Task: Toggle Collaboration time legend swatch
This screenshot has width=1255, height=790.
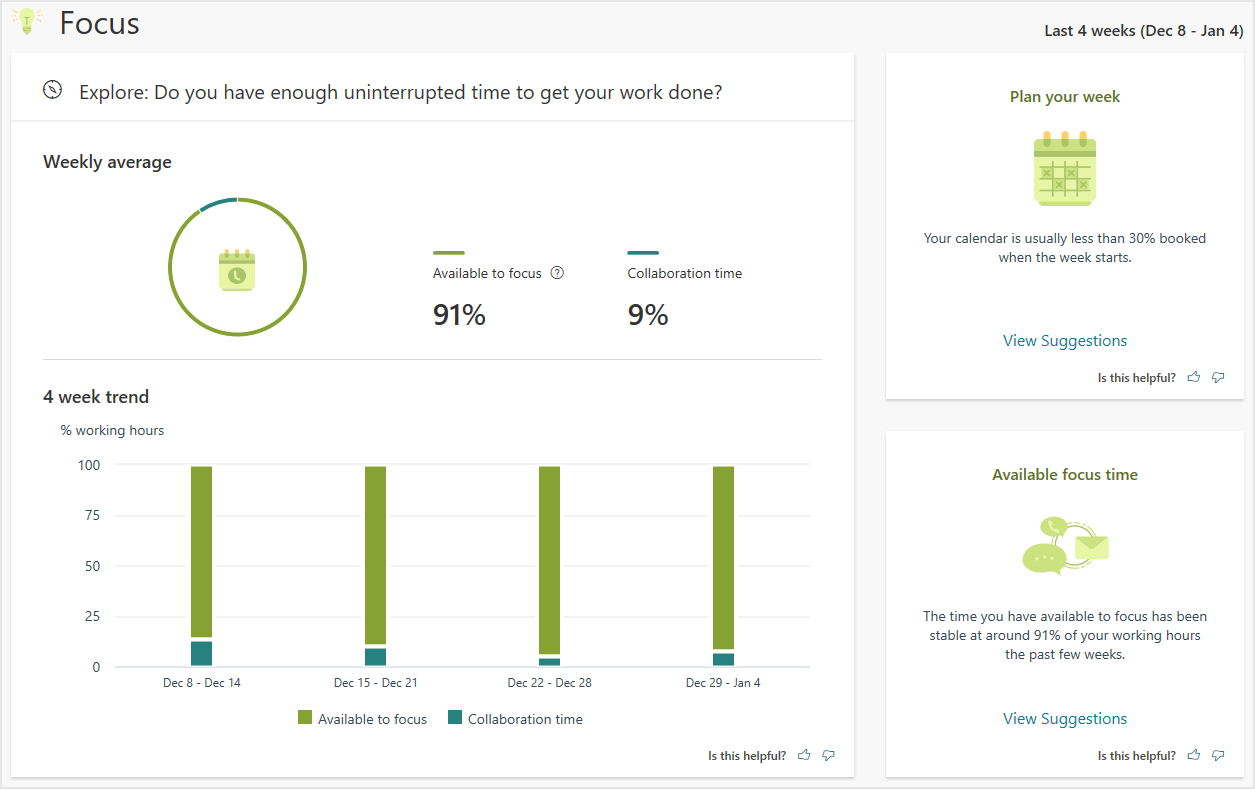Action: pyautogui.click(x=455, y=718)
